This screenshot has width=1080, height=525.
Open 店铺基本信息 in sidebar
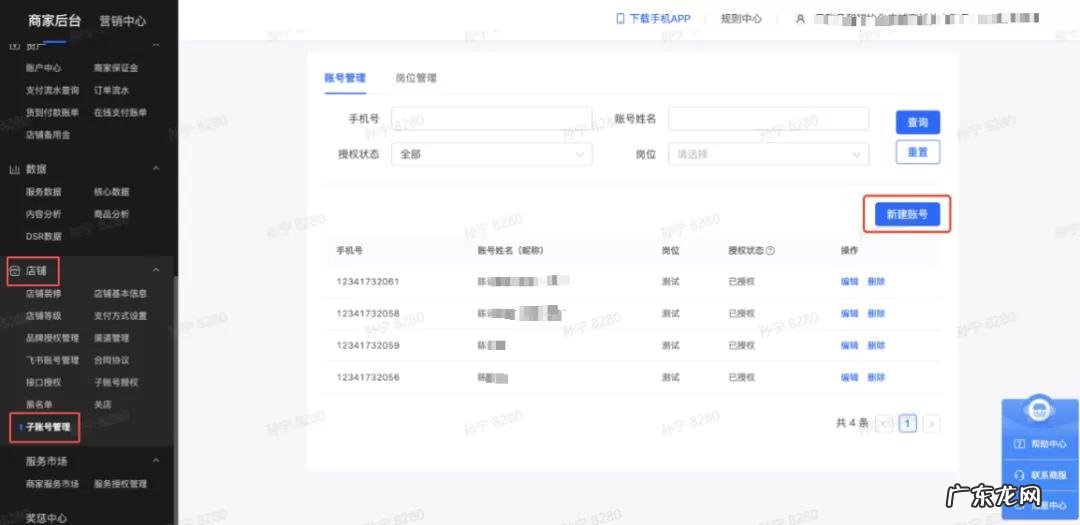pos(121,294)
